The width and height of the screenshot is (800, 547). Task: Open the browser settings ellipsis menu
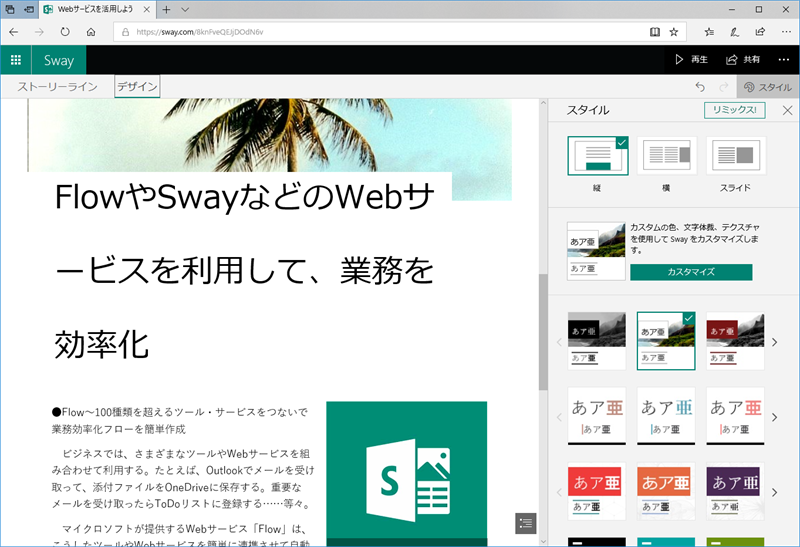(x=786, y=32)
